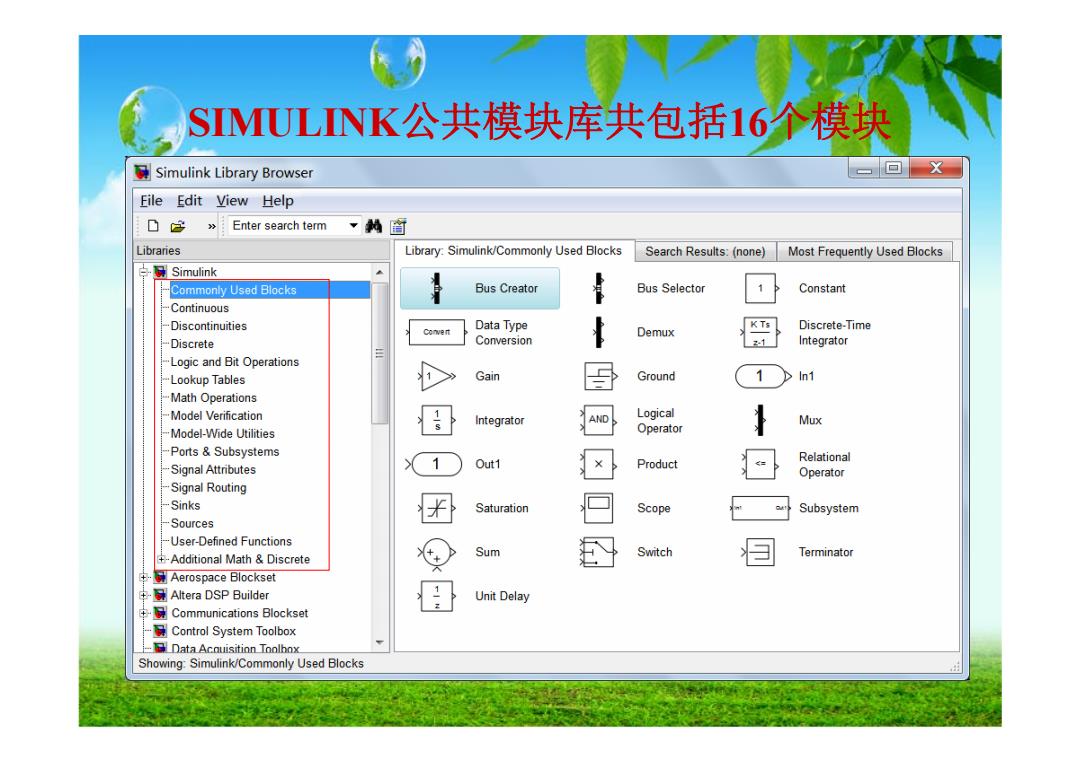Viewport: 1080px width, 763px height.
Task: Select the Control System Toolbox entry
Action: pos(233,631)
